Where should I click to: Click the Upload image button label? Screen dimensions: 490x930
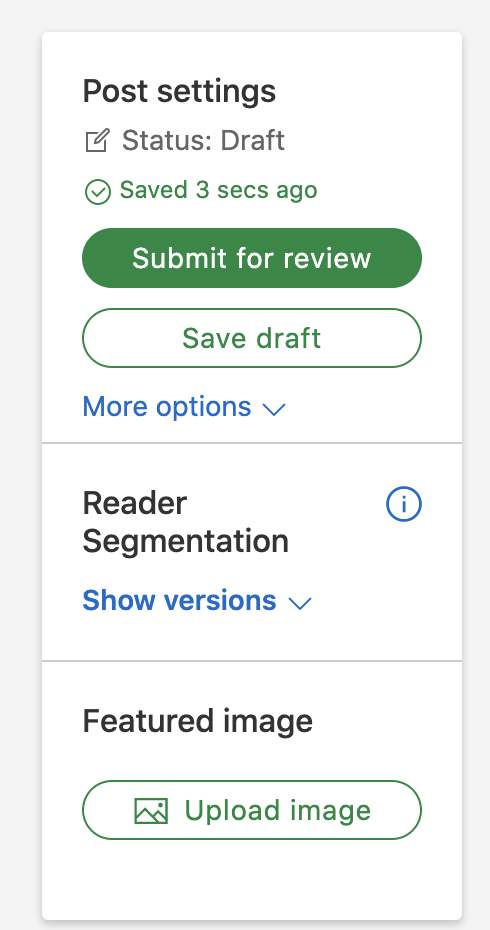tap(278, 810)
